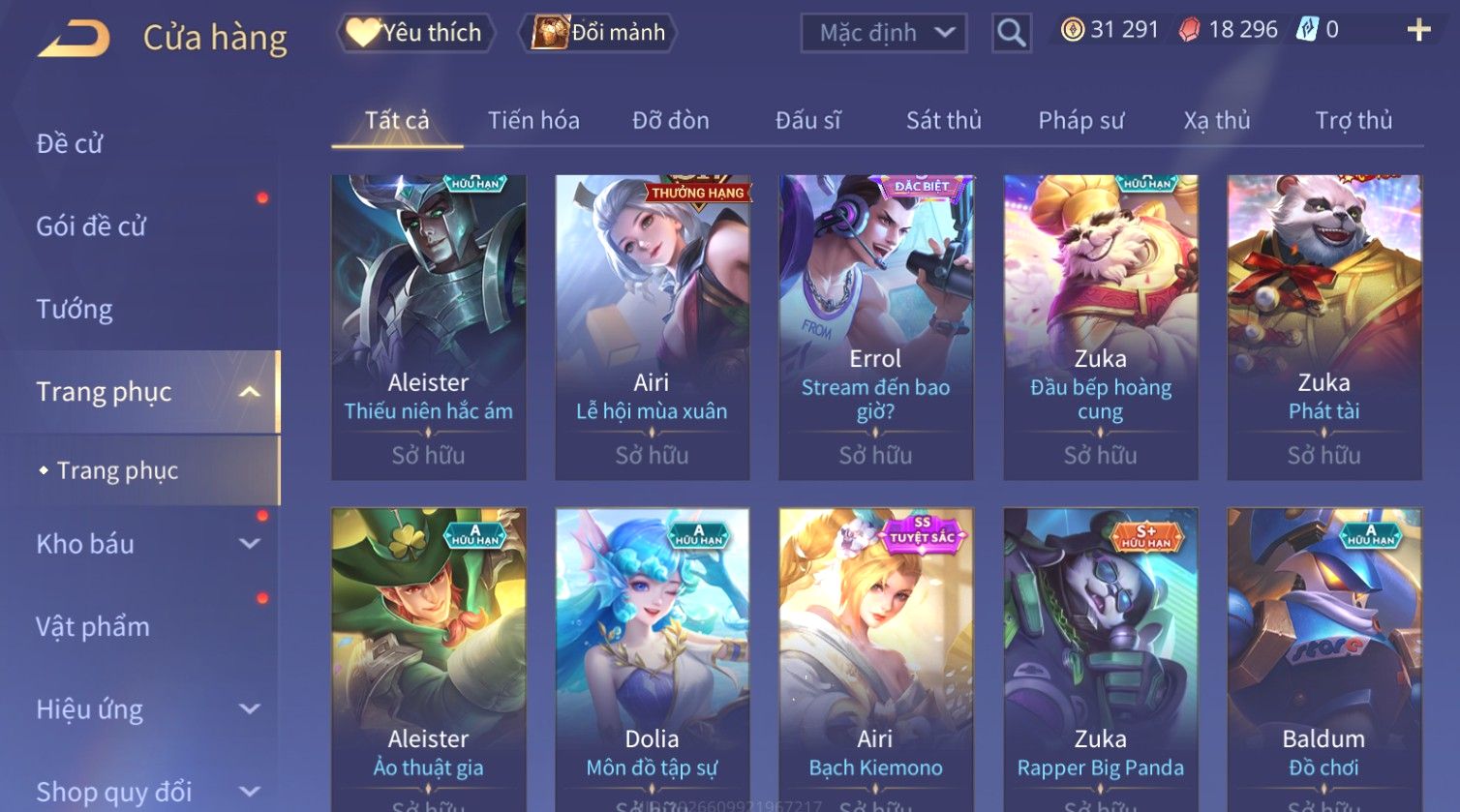Tap the gold coin balance icon
The width and height of the screenshot is (1460, 812).
(x=1073, y=30)
